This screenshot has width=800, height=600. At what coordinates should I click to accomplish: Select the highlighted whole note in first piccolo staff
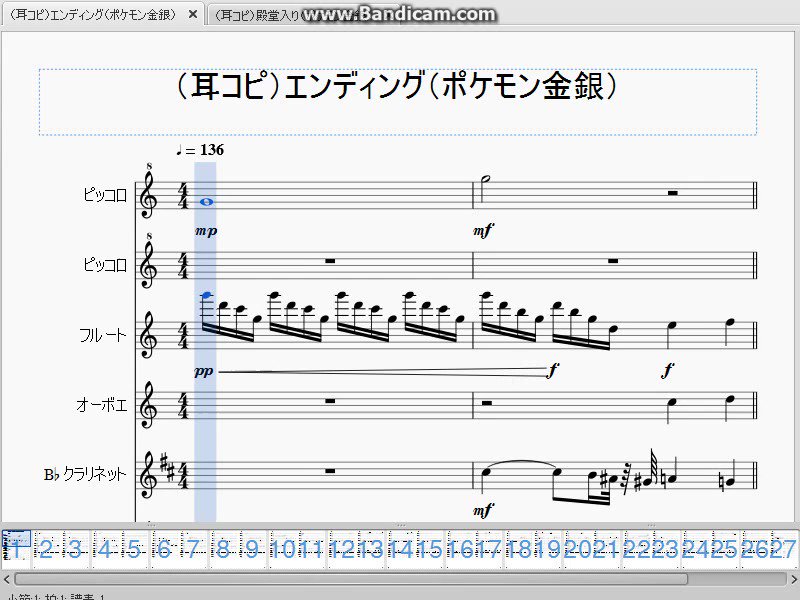pos(206,202)
